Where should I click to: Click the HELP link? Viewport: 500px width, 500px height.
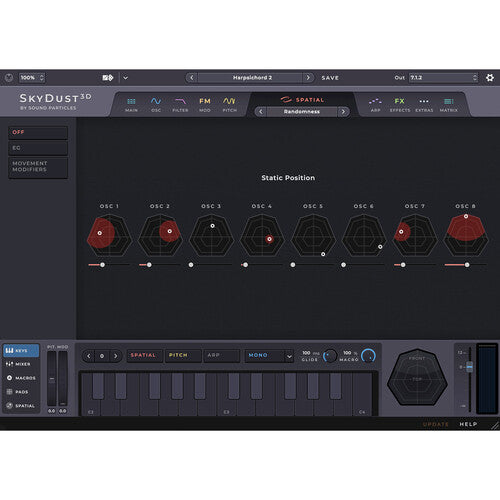coord(468,424)
